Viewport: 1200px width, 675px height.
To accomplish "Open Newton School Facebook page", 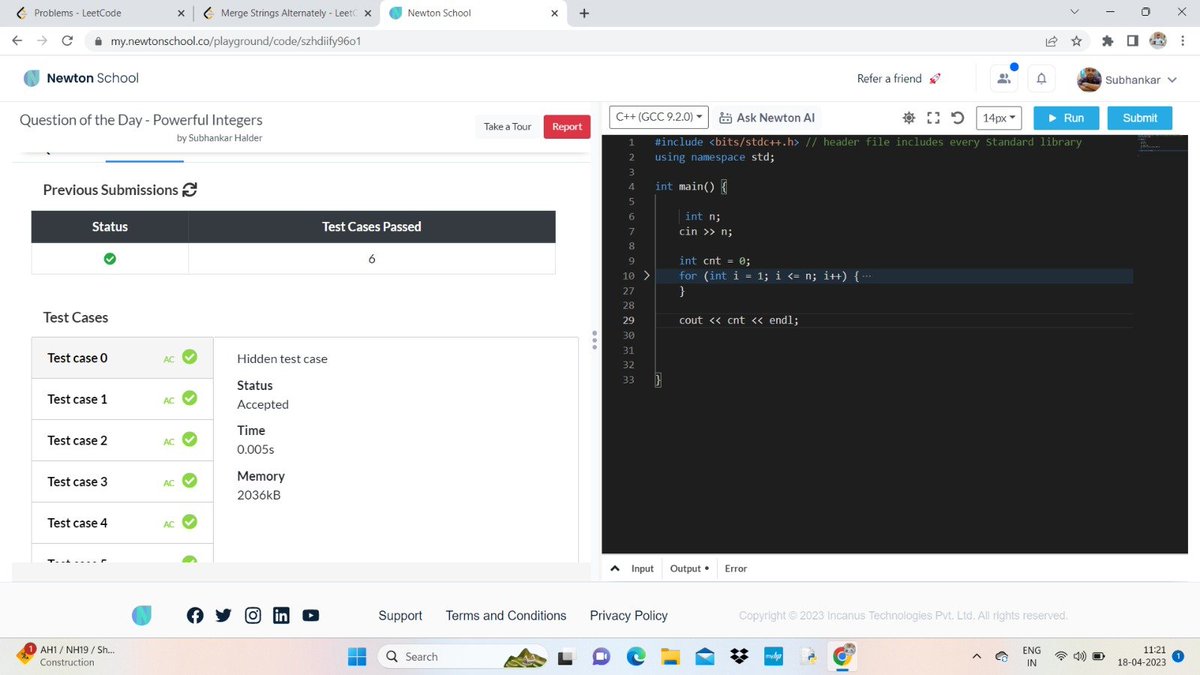I will 195,616.
